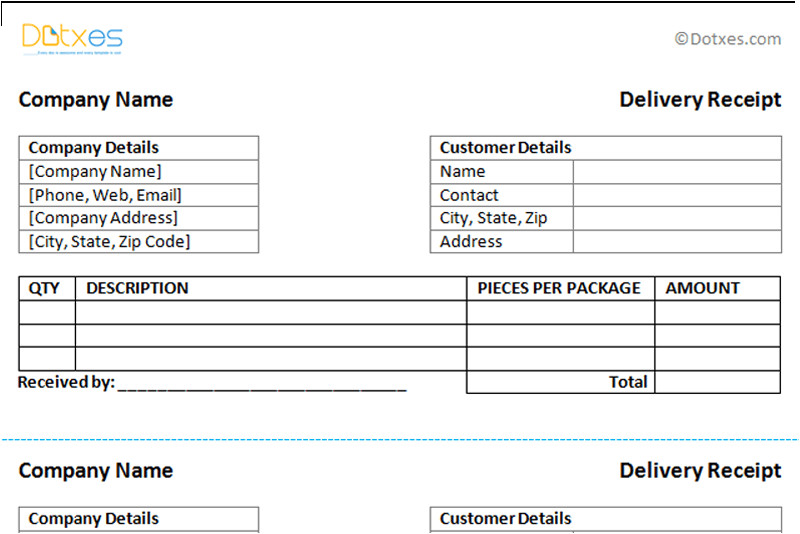Click the first item row's amount cell

click(x=717, y=312)
